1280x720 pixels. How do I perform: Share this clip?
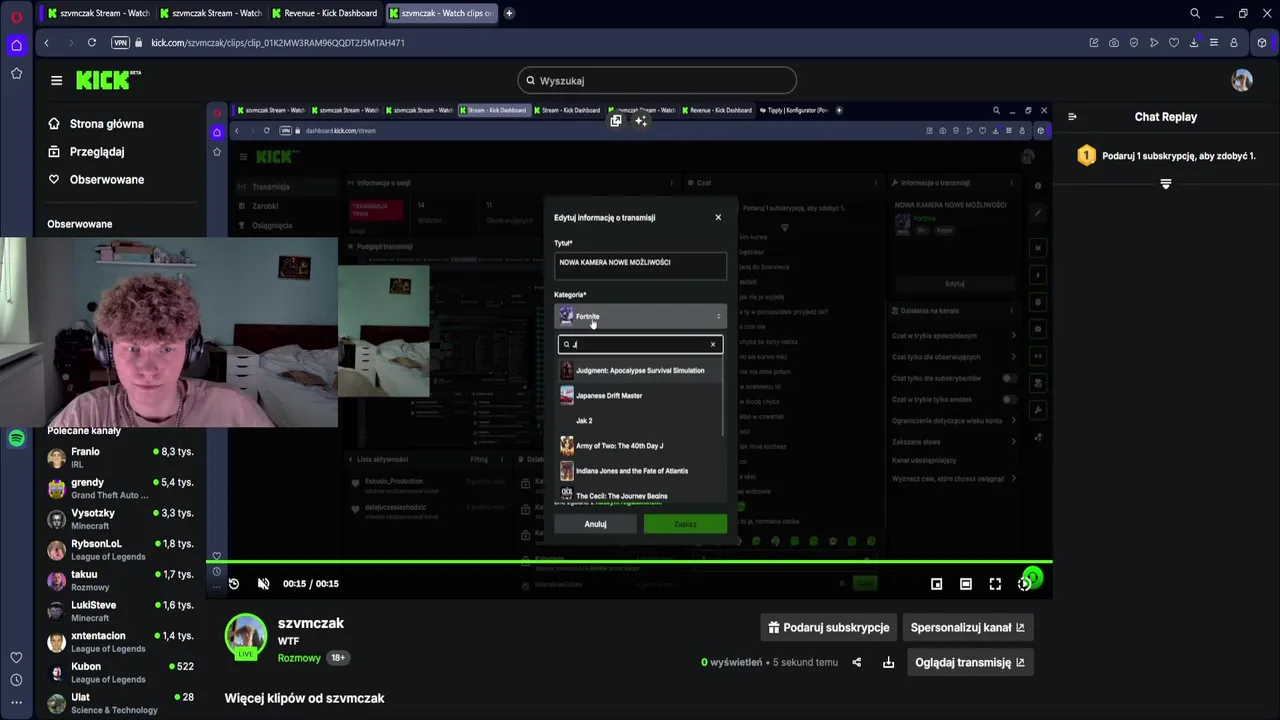[857, 662]
